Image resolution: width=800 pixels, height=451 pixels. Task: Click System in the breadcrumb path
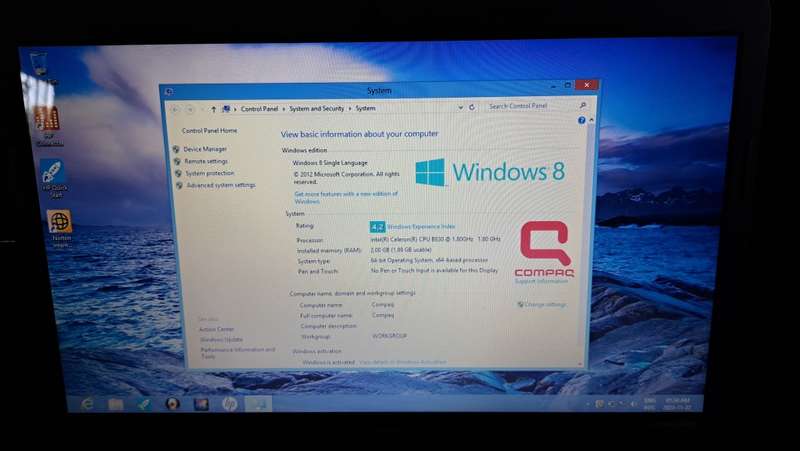[365, 108]
